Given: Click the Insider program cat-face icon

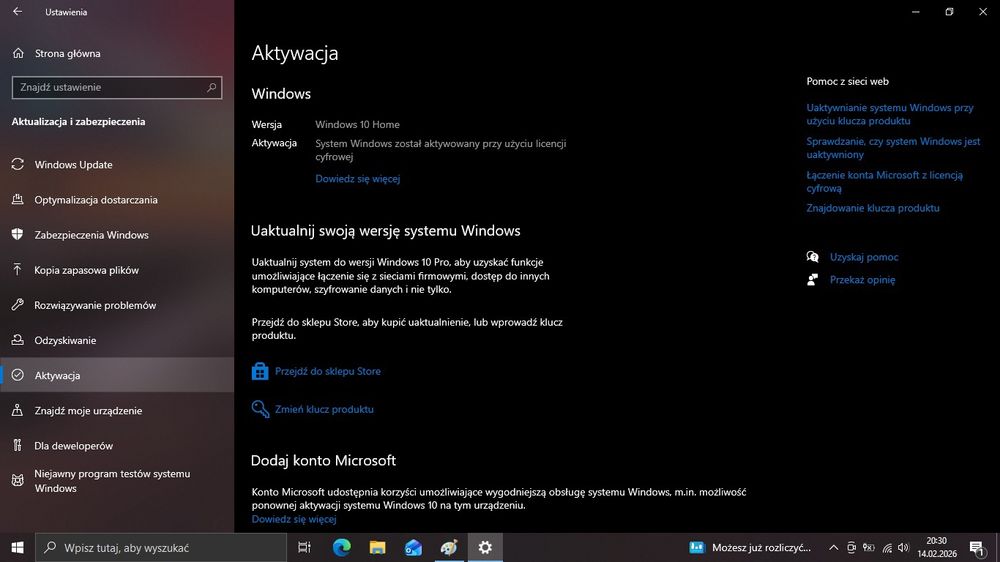Looking at the screenshot, I should [18, 480].
